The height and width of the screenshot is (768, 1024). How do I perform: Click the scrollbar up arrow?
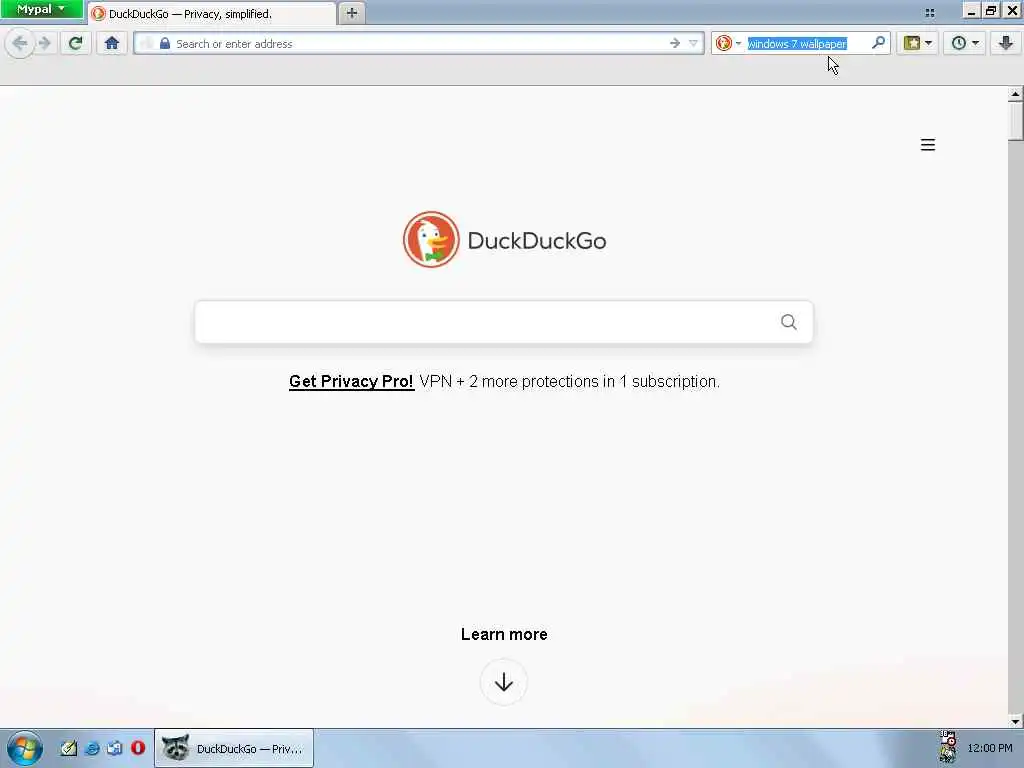[1015, 93]
